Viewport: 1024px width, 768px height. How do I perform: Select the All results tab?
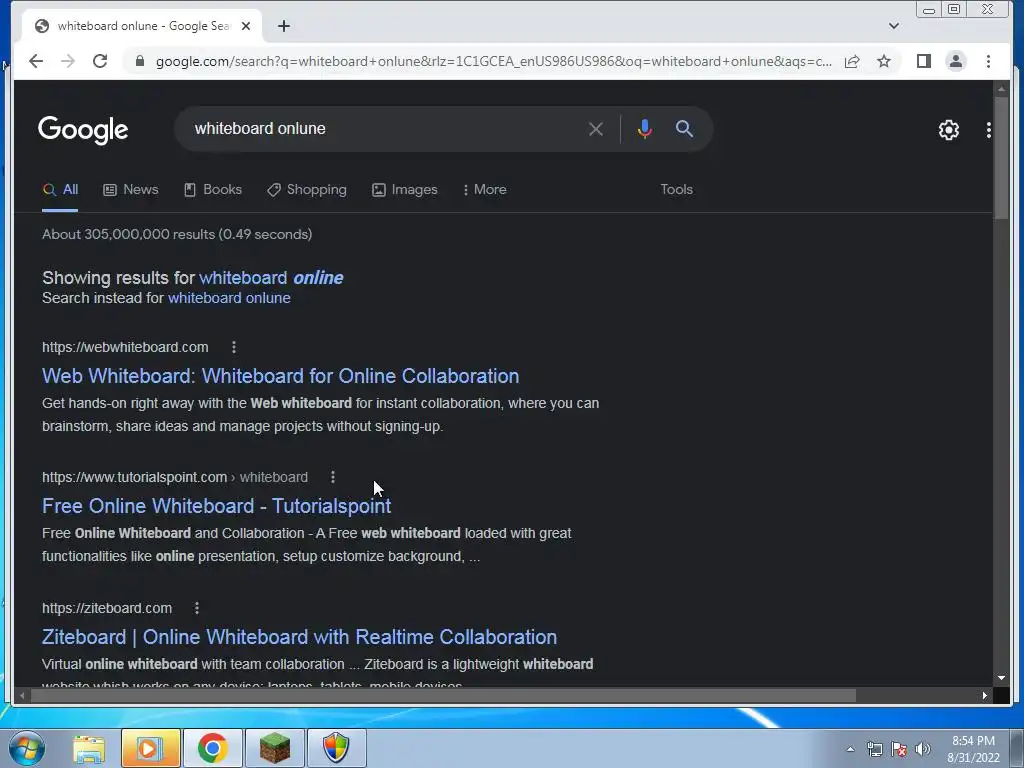tap(60, 189)
